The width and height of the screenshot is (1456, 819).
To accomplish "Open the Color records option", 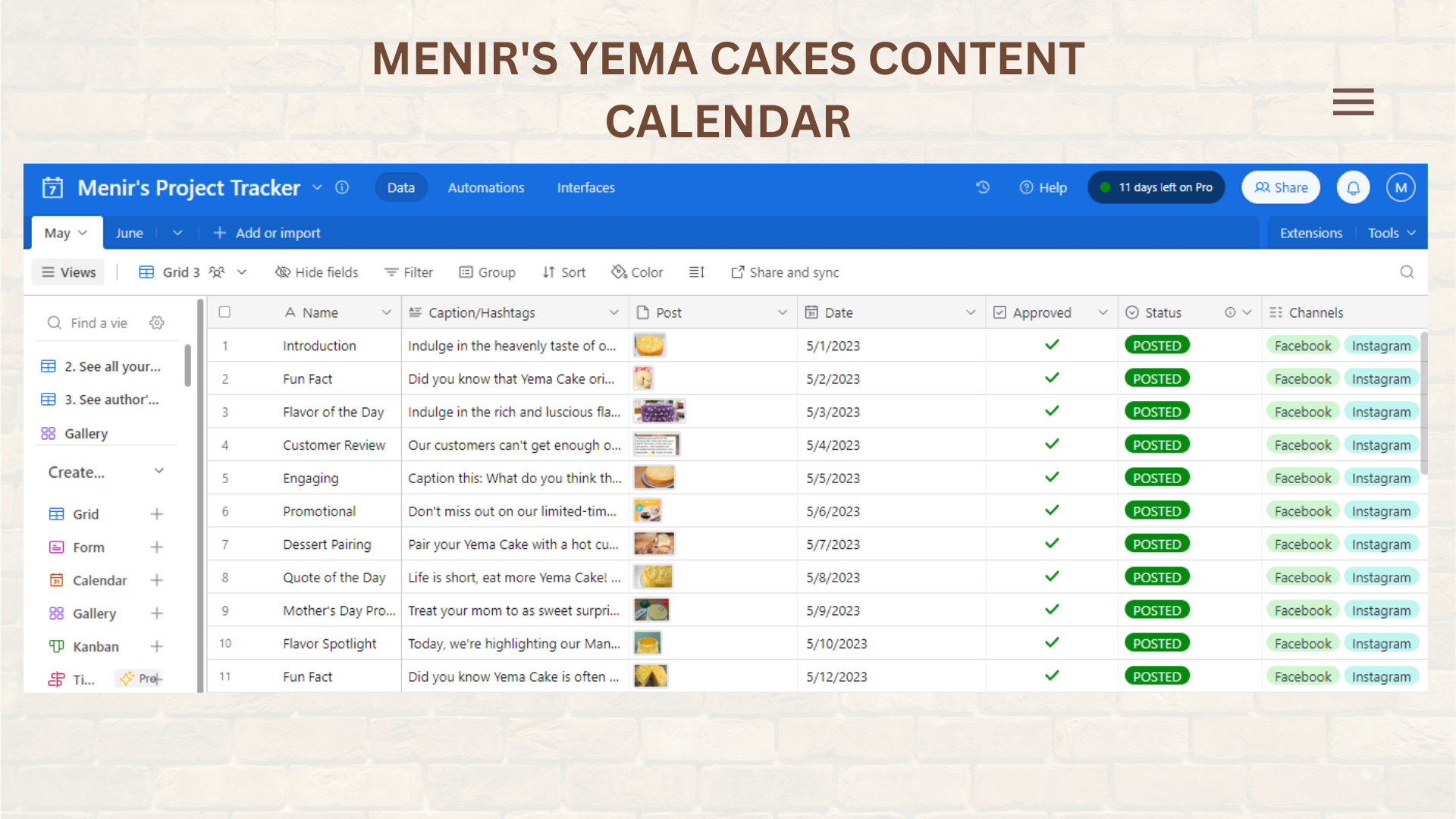I will (637, 272).
